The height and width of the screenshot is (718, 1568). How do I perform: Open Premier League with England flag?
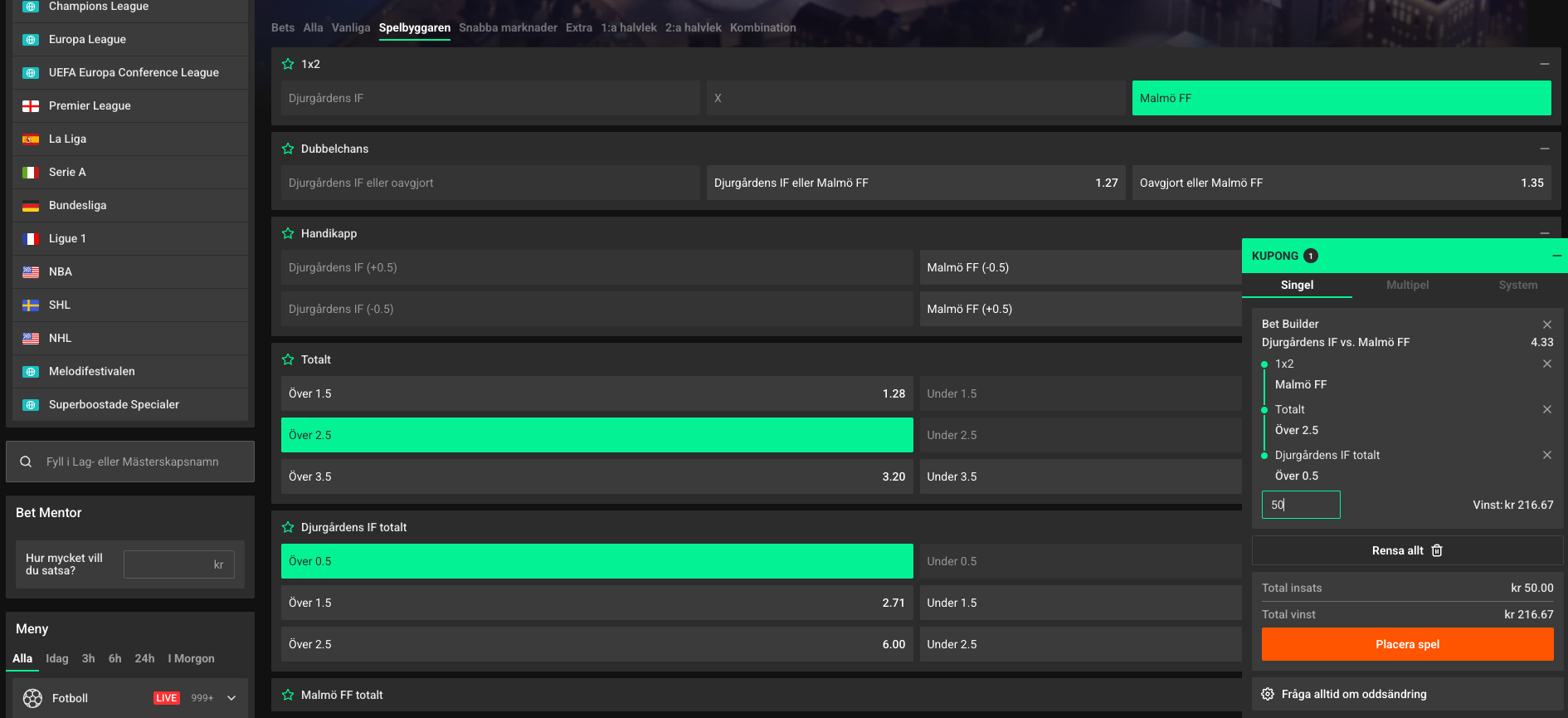tap(130, 105)
